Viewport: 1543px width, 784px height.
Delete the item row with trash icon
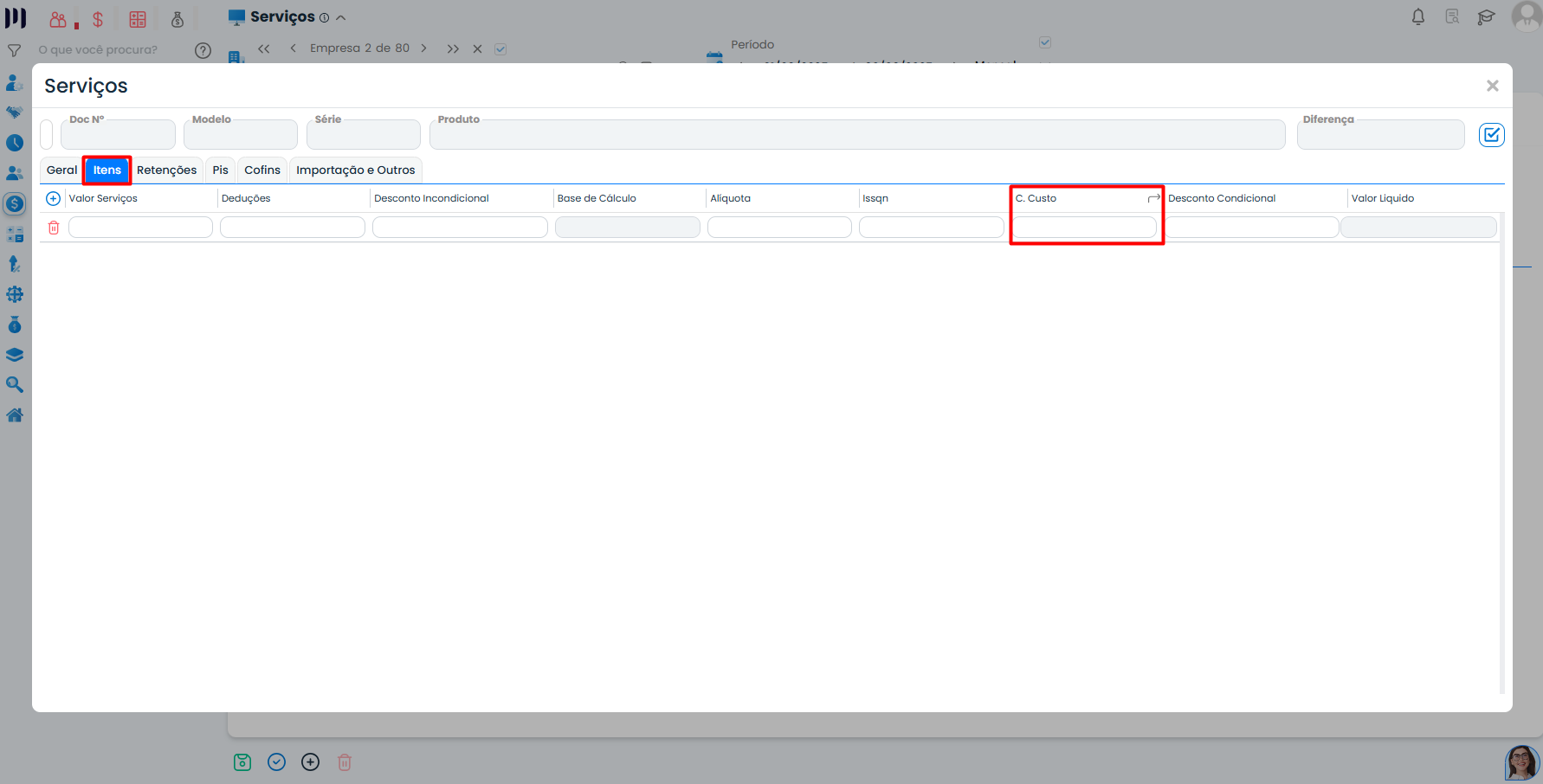[54, 228]
